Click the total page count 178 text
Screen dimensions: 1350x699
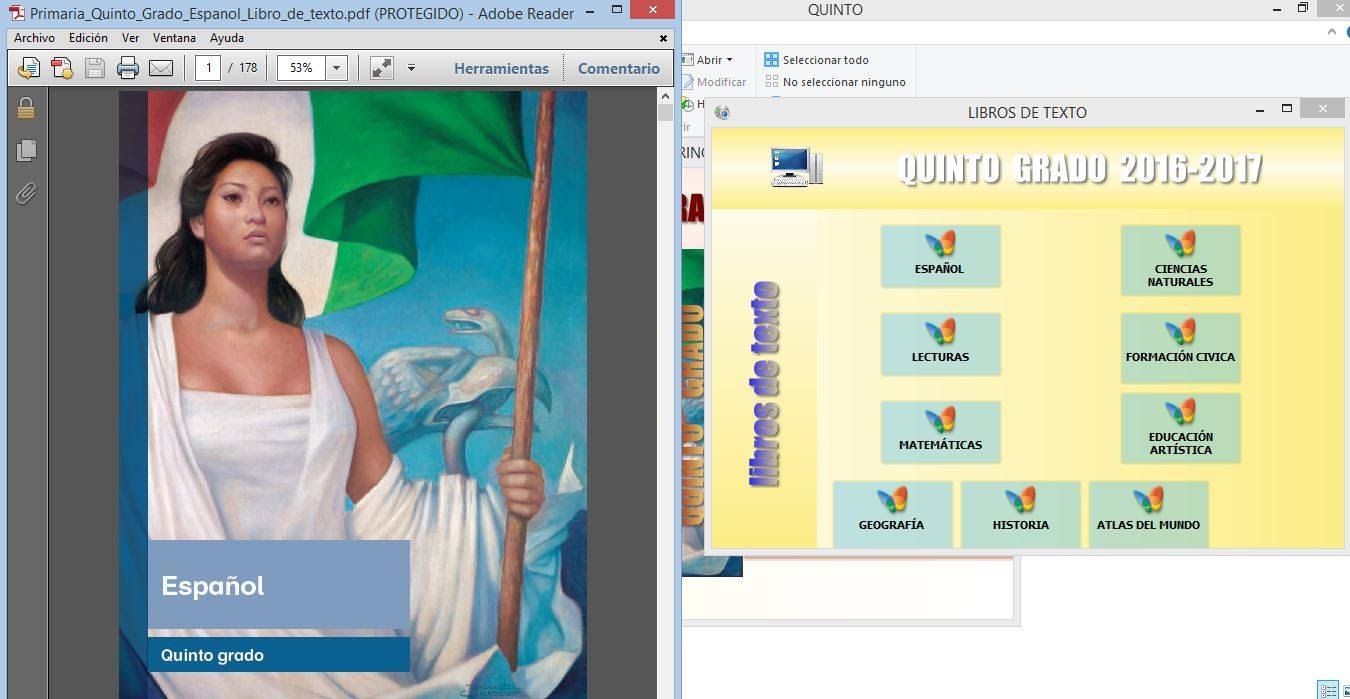248,68
